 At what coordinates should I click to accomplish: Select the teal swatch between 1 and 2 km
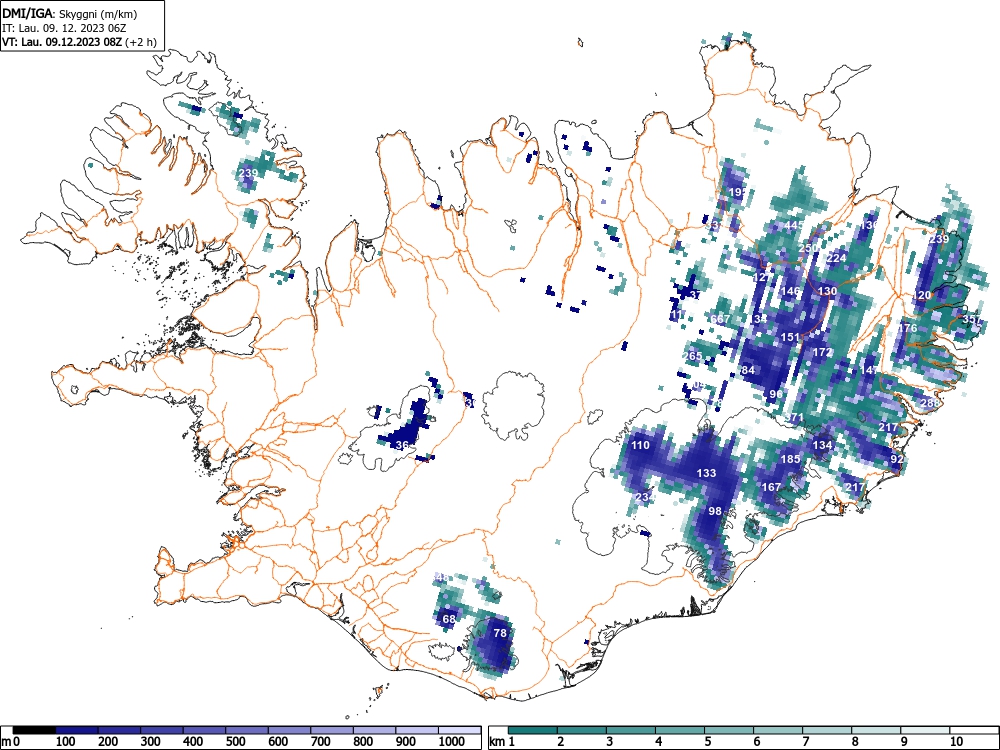point(533,729)
